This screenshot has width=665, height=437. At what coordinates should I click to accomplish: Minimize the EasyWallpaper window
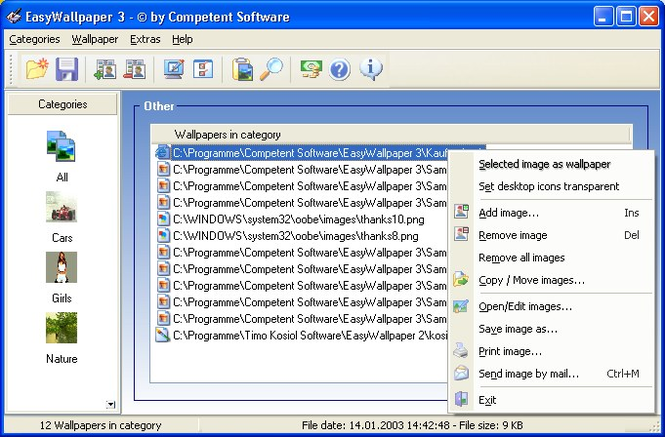point(603,17)
